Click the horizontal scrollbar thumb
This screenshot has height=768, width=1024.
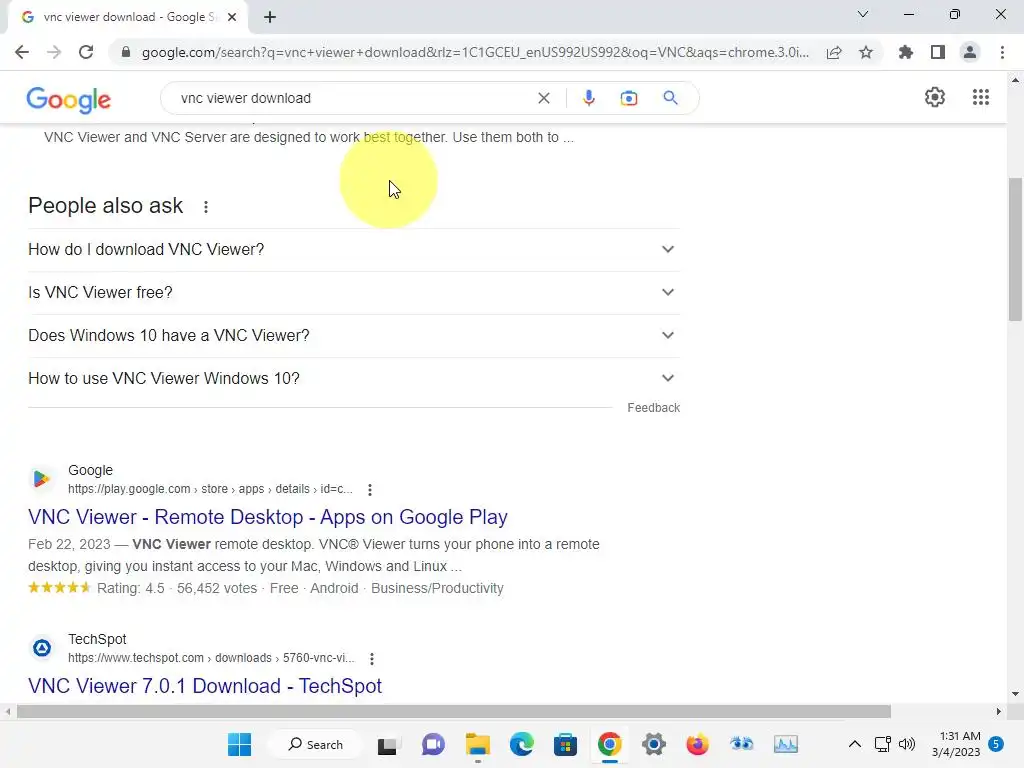(454, 712)
